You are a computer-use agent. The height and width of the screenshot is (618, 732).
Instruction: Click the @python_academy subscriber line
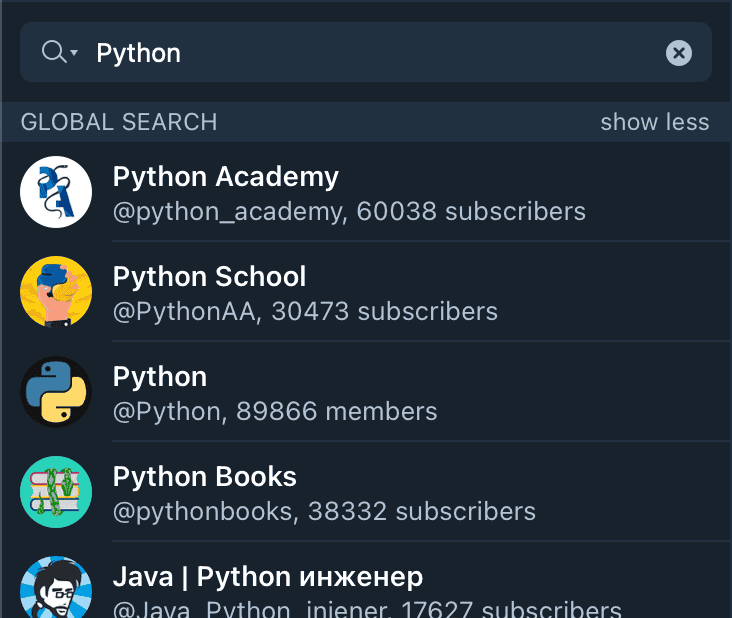point(349,212)
